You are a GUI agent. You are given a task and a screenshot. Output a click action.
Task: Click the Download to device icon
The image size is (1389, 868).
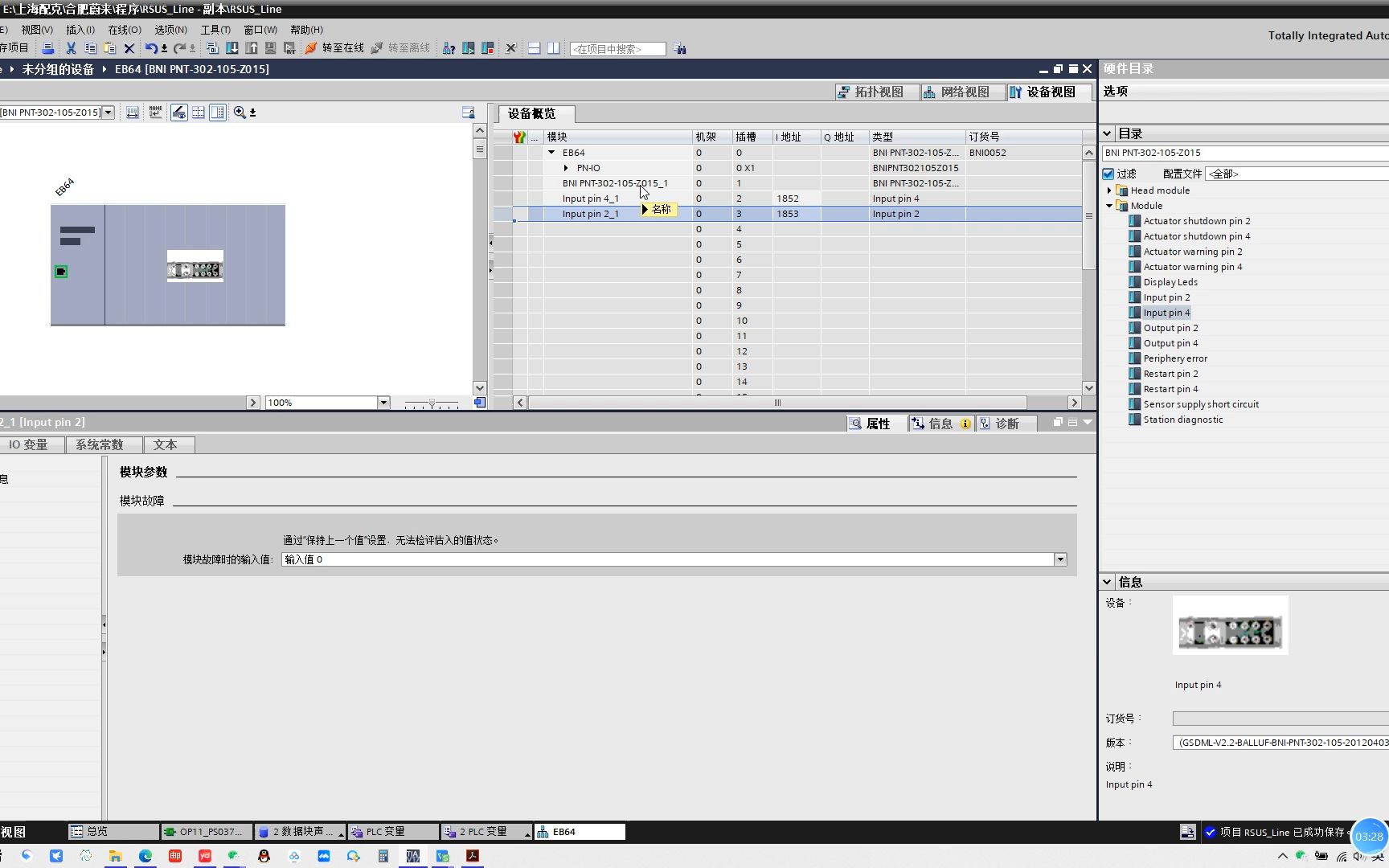tap(231, 48)
